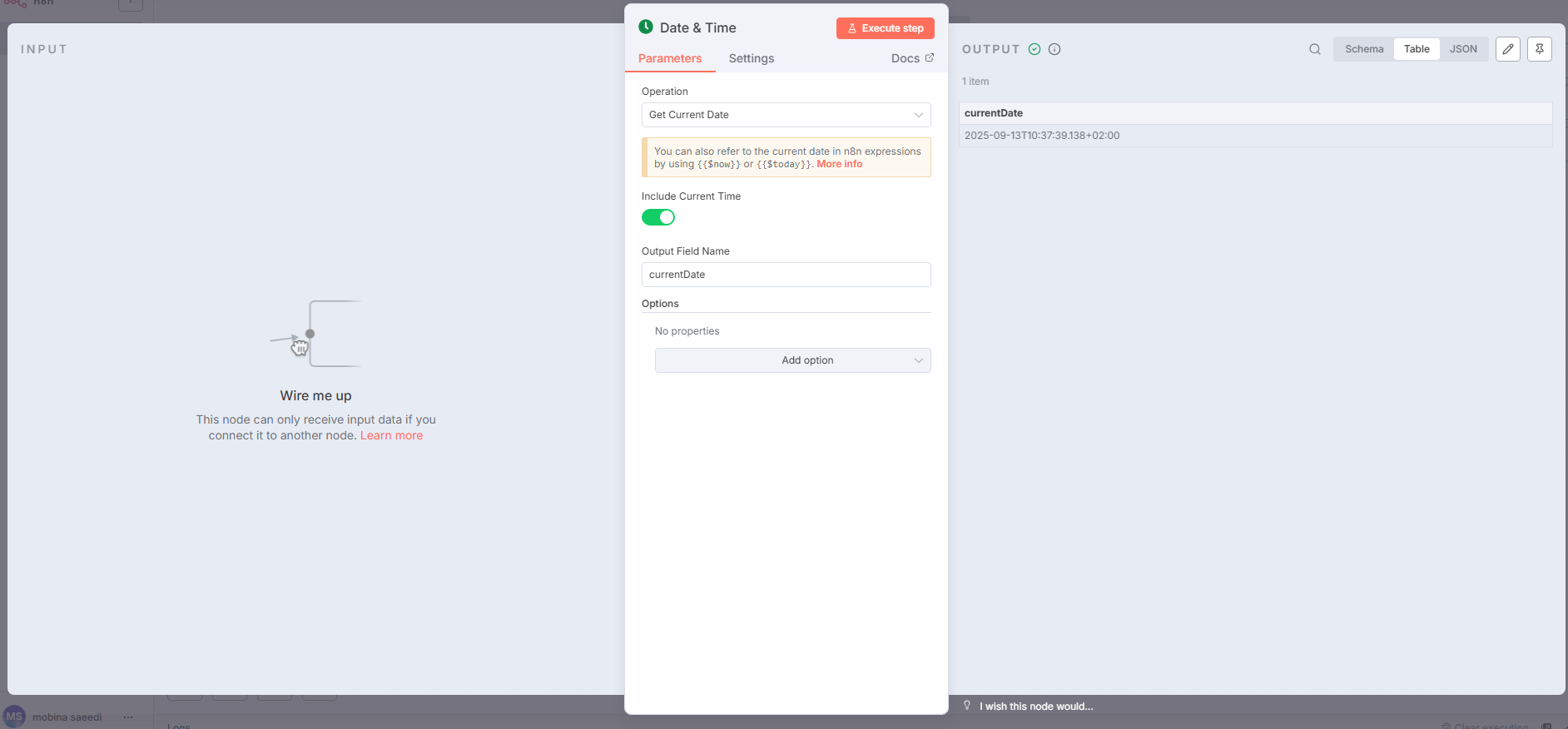This screenshot has height=729, width=1568.
Task: Open the Operation dropdown
Action: pyautogui.click(x=786, y=115)
